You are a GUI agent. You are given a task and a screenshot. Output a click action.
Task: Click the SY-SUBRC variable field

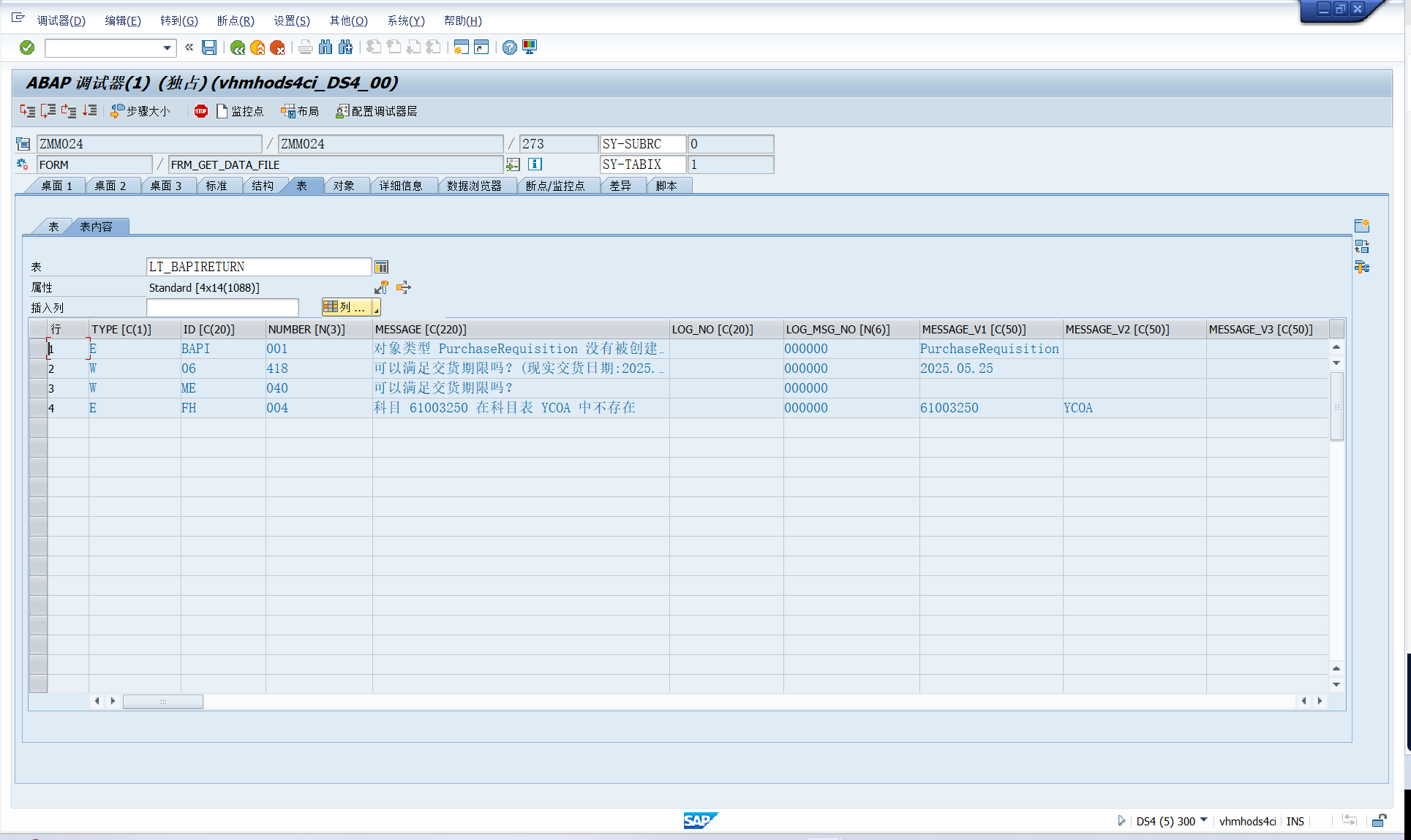click(x=643, y=144)
